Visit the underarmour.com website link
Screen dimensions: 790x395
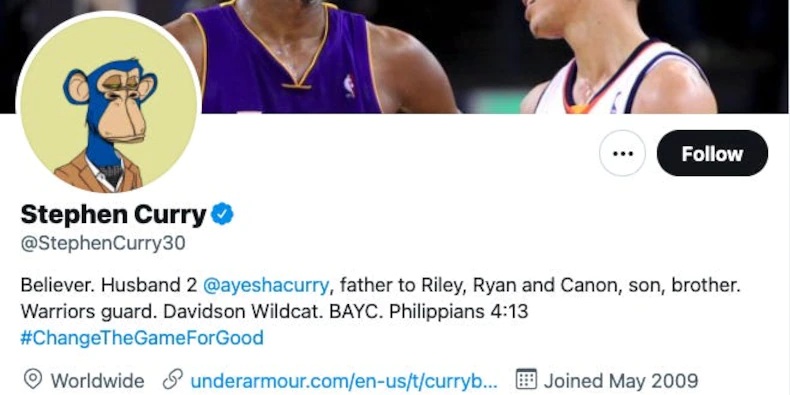point(344,380)
